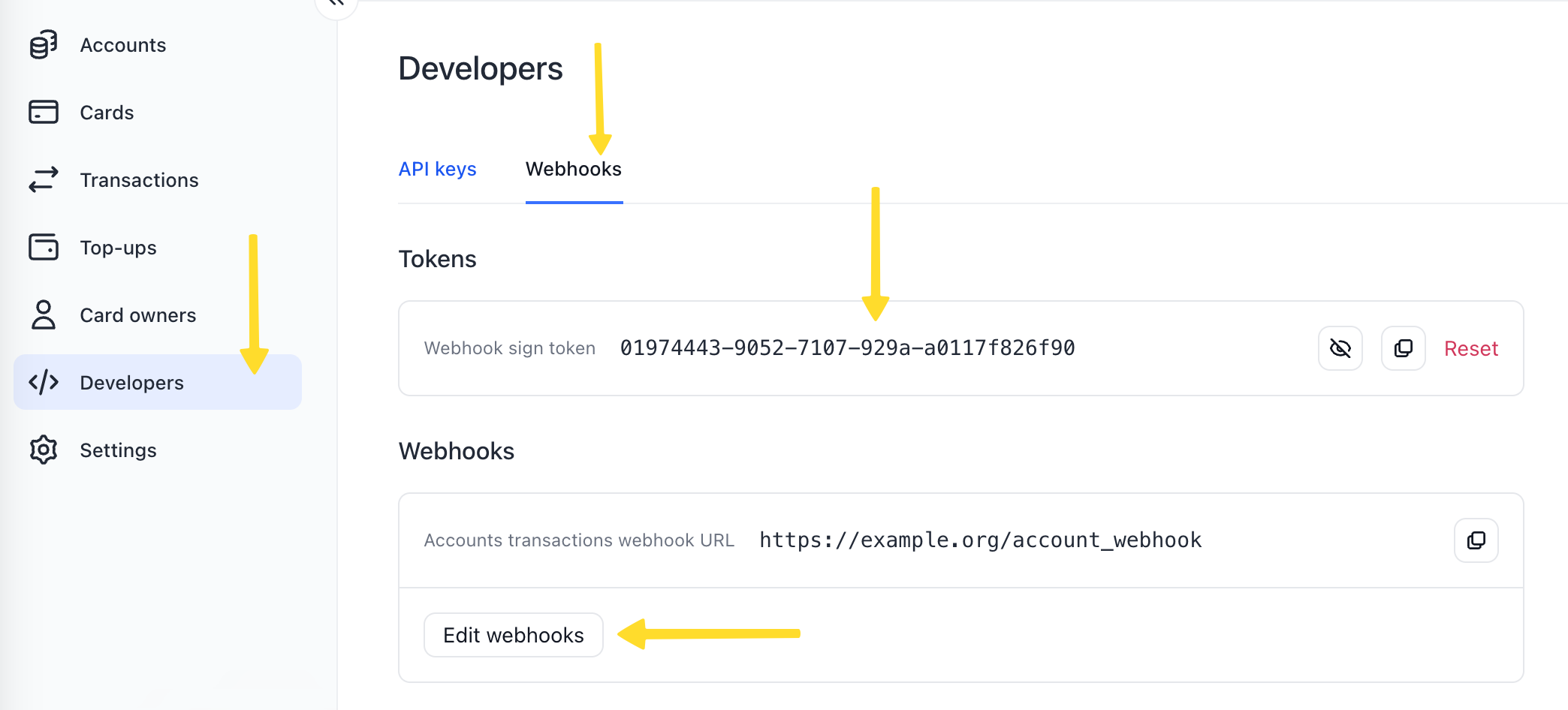
Task: Collapse the sidebar with the chevron button
Action: [336, 5]
